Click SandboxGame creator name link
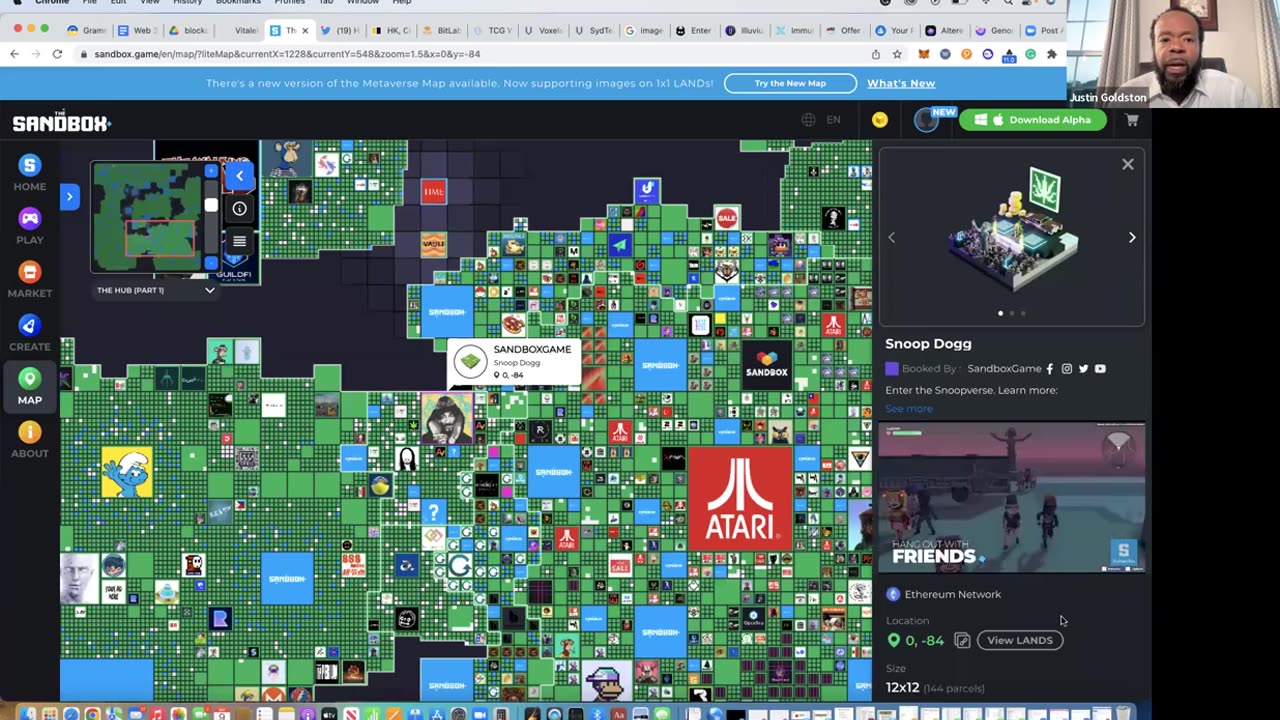Image resolution: width=1280 pixels, height=720 pixels. click(x=1004, y=369)
